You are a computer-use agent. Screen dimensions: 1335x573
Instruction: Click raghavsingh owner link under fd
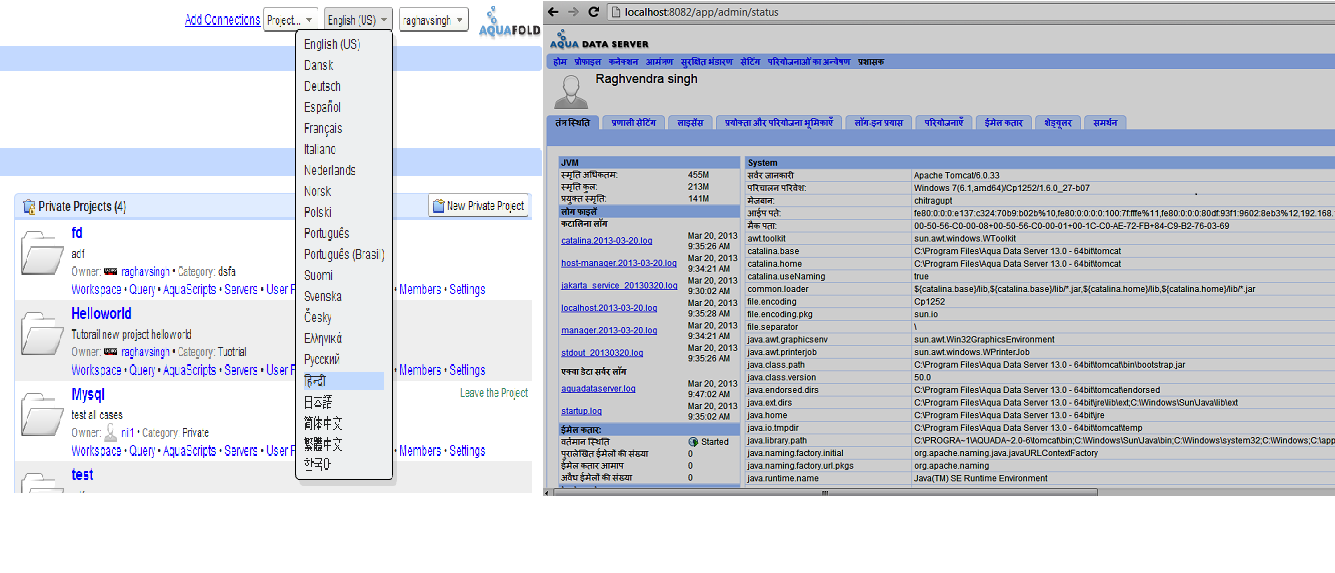[145, 271]
